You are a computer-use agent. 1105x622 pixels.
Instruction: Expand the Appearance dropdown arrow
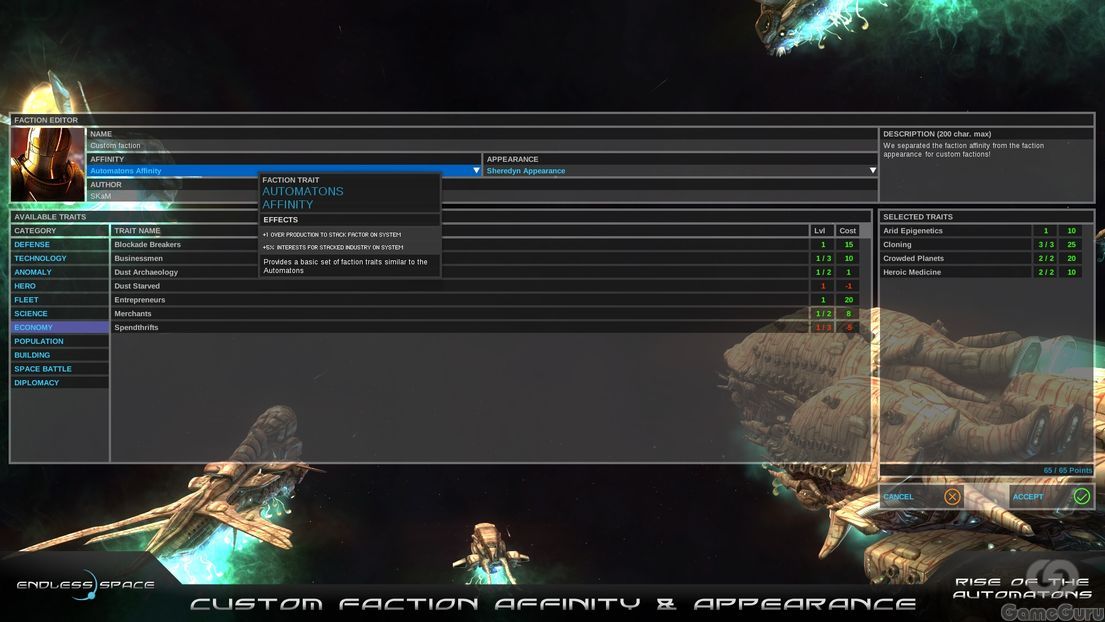[872, 170]
